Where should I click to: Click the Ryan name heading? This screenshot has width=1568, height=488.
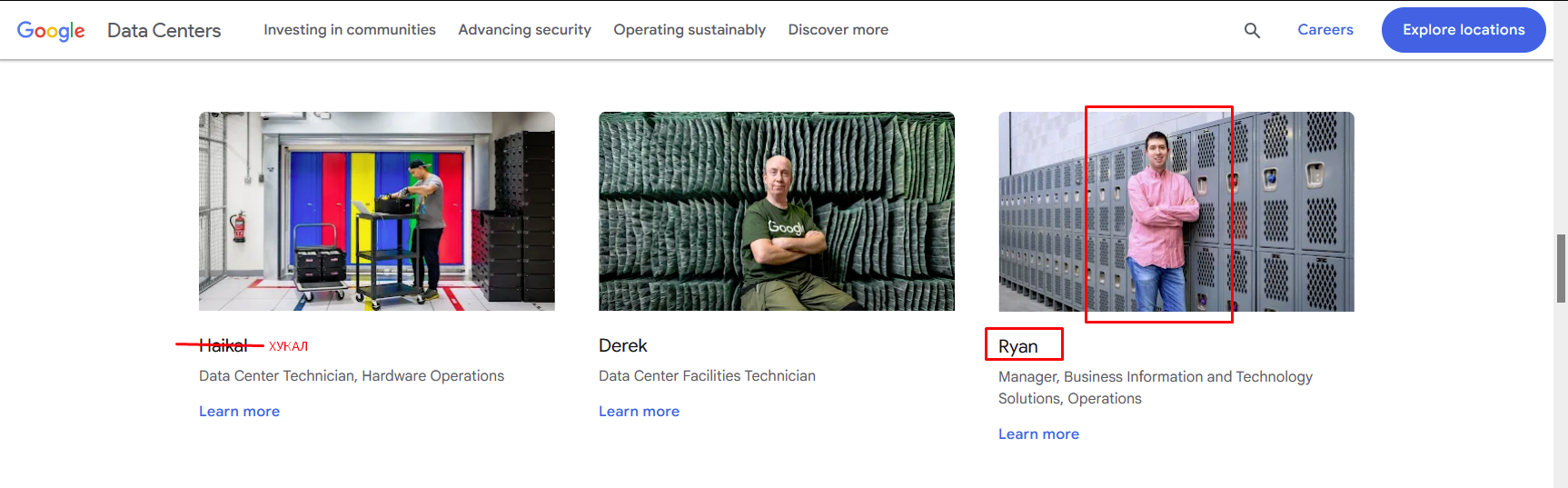pos(1017,346)
